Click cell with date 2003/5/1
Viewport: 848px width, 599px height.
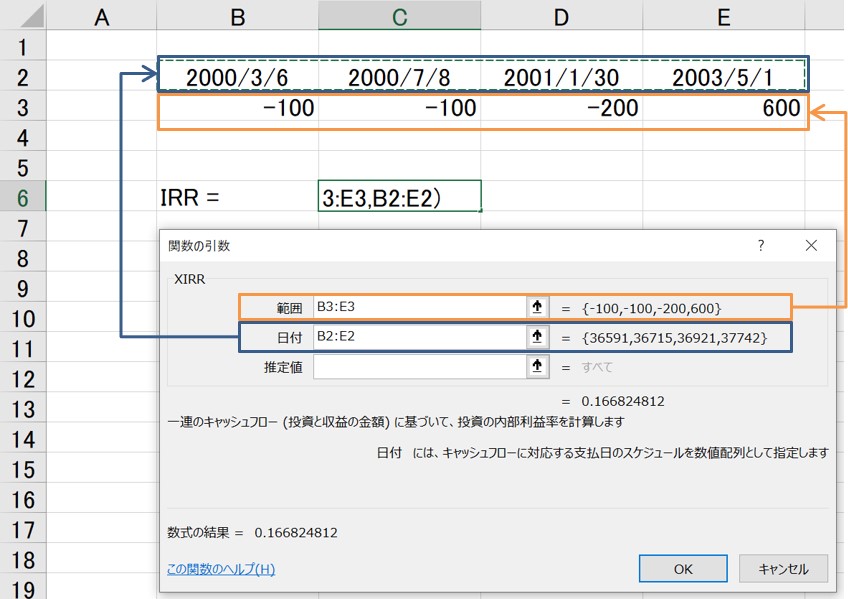tap(724, 77)
